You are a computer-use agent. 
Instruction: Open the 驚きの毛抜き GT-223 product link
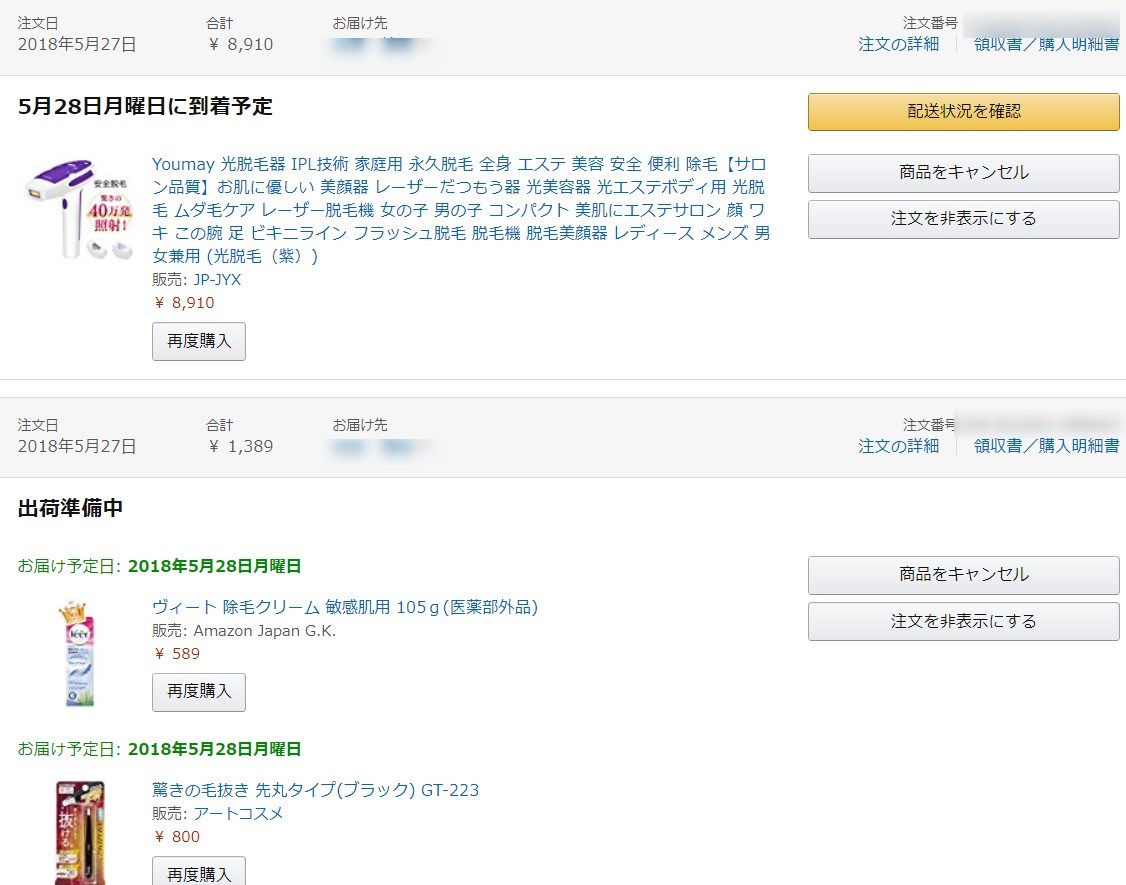315,790
